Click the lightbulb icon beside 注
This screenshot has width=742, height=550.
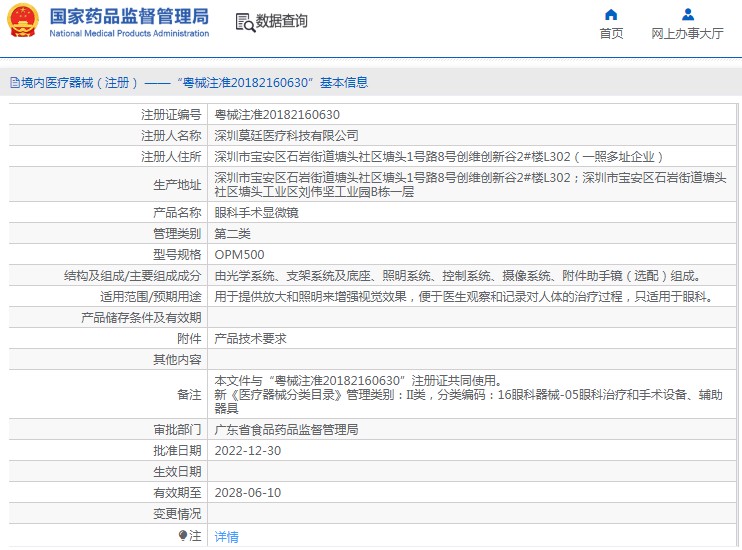coord(183,535)
